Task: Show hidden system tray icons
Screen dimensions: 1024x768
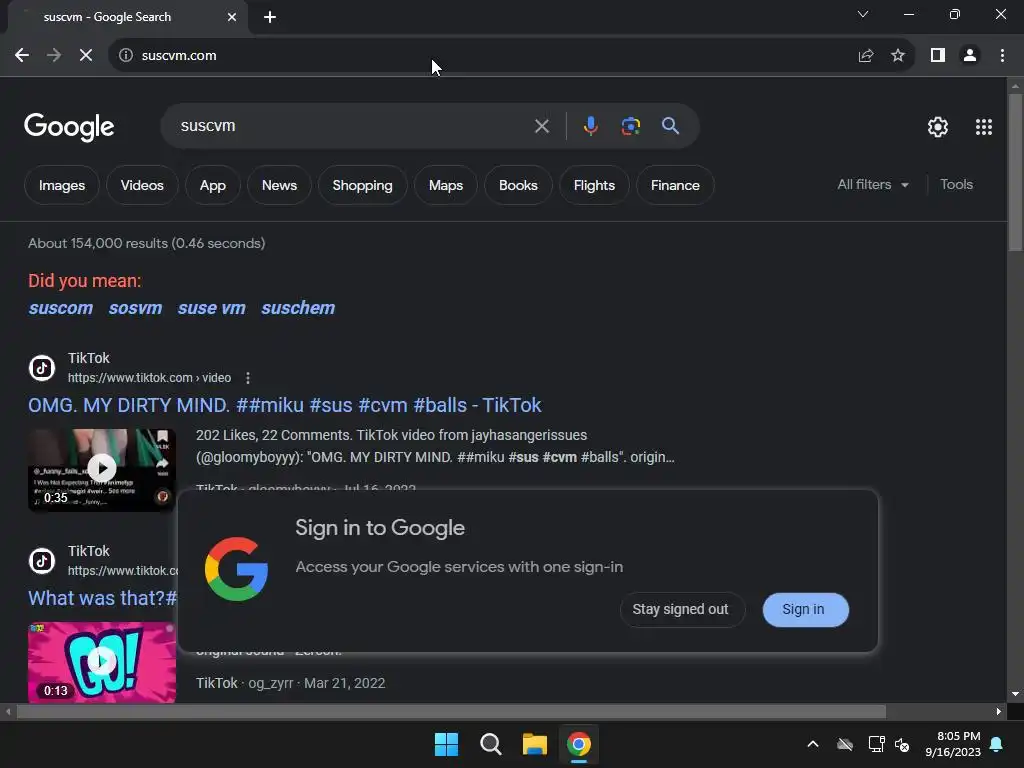Action: click(813, 744)
